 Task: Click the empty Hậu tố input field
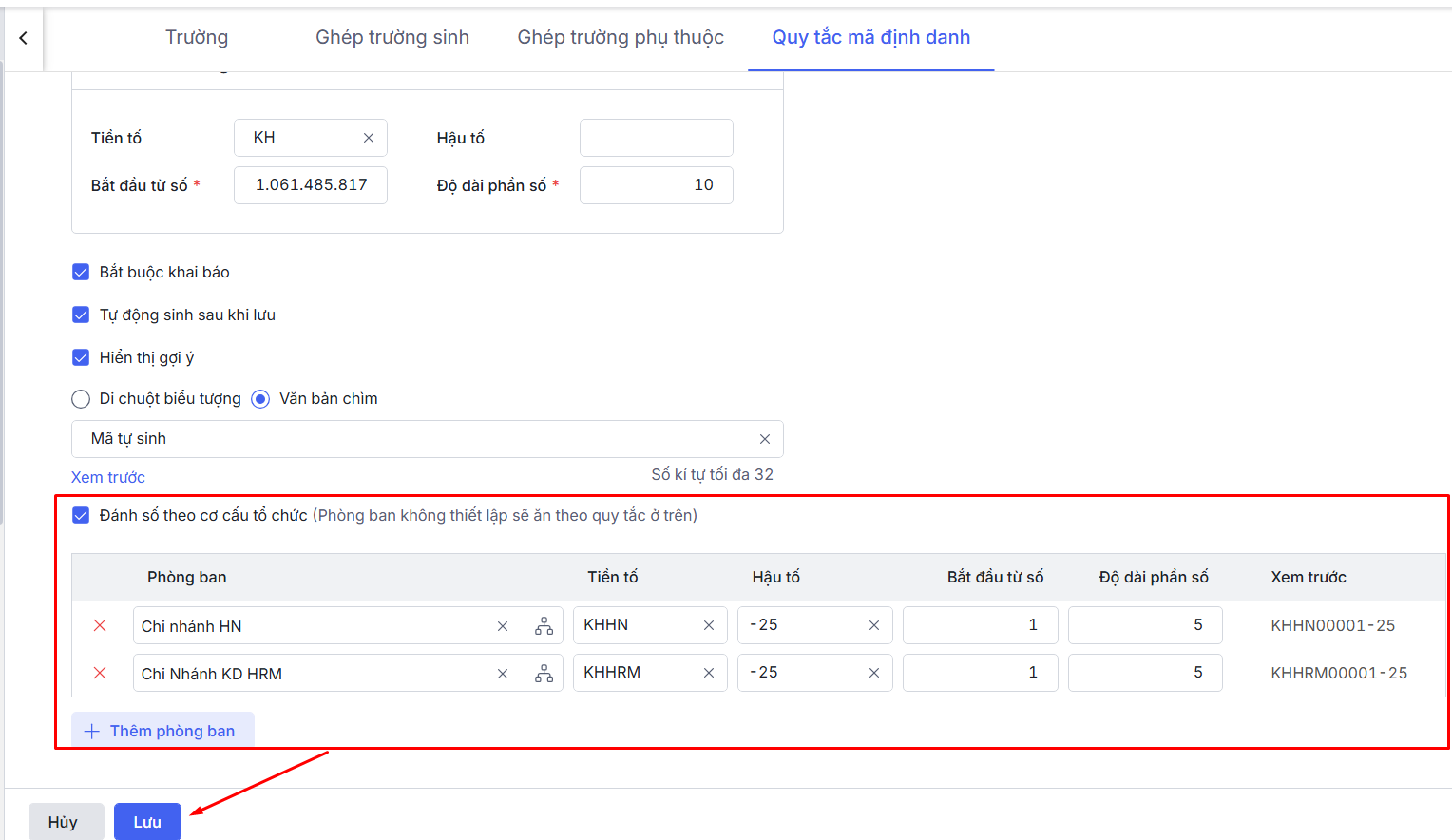pyautogui.click(x=656, y=138)
